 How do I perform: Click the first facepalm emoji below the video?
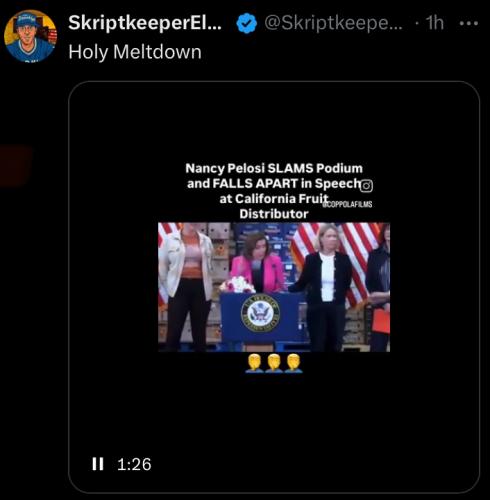(x=254, y=363)
